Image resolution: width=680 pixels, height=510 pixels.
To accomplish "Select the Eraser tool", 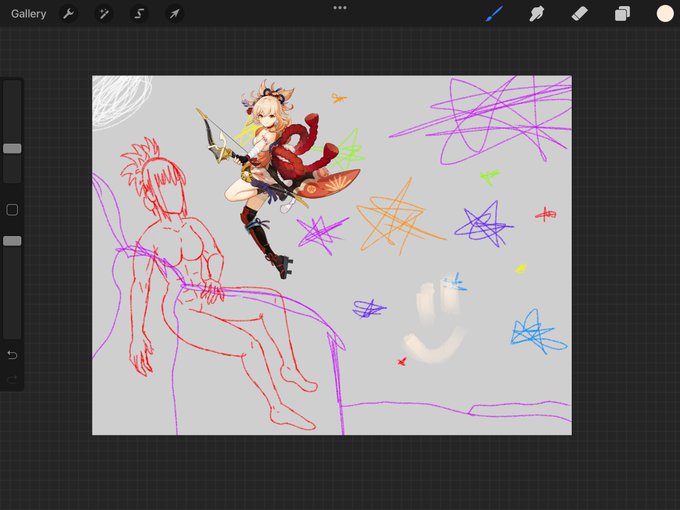I will (579, 13).
